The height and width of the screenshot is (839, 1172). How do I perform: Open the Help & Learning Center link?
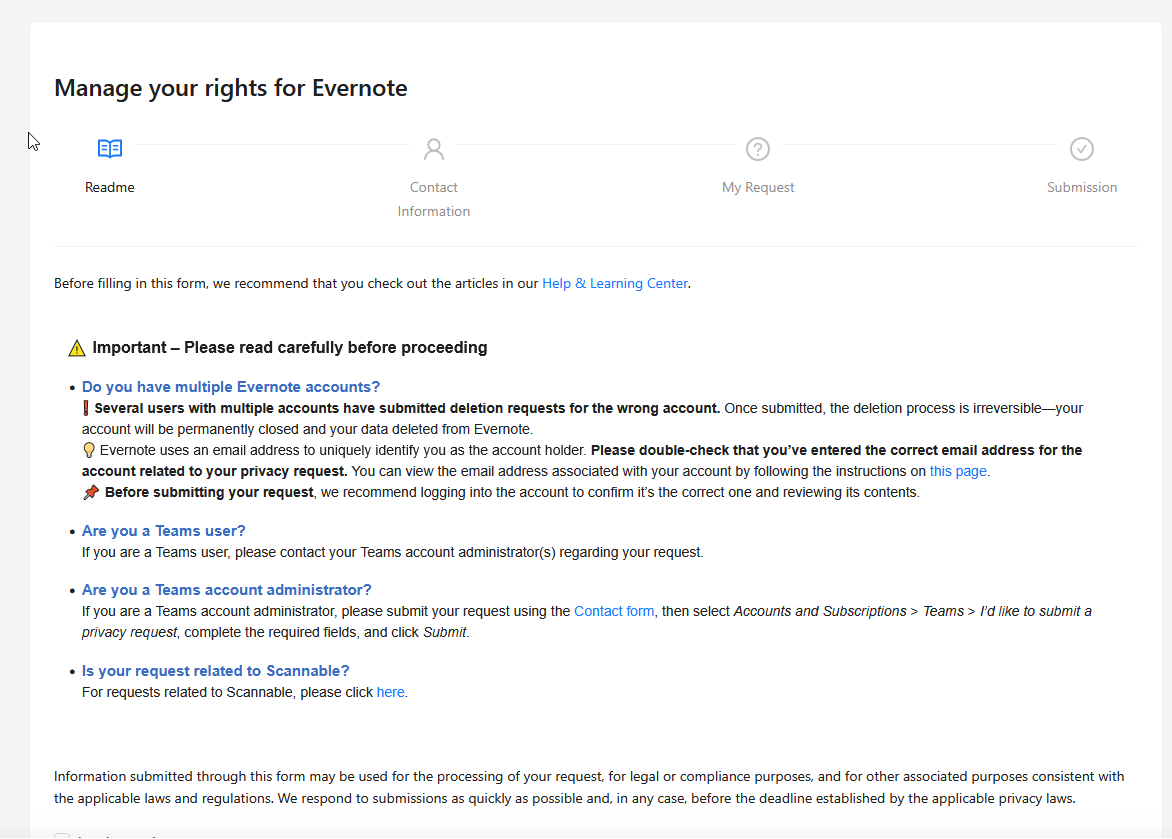point(614,283)
